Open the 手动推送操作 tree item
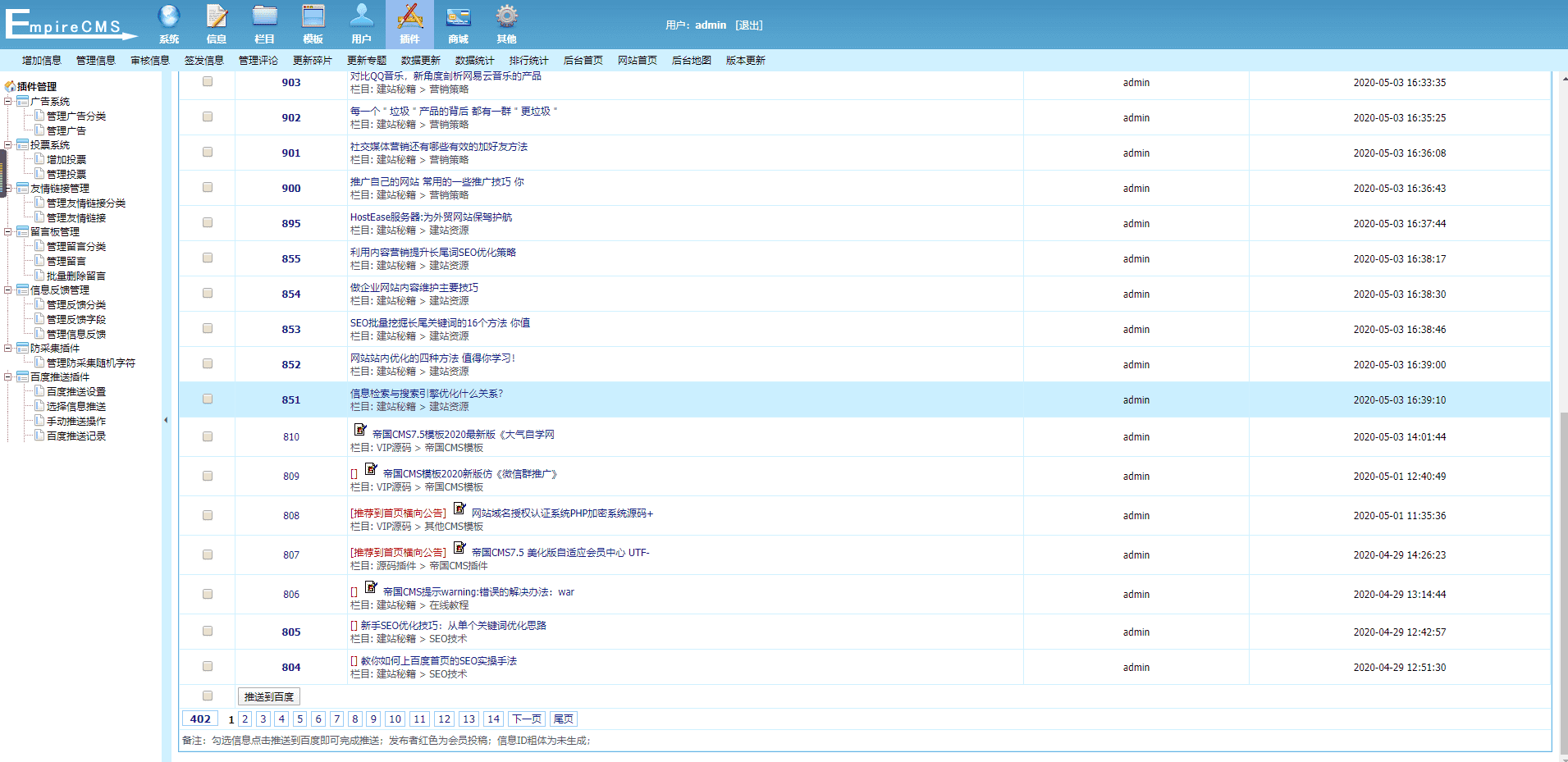 point(76,422)
